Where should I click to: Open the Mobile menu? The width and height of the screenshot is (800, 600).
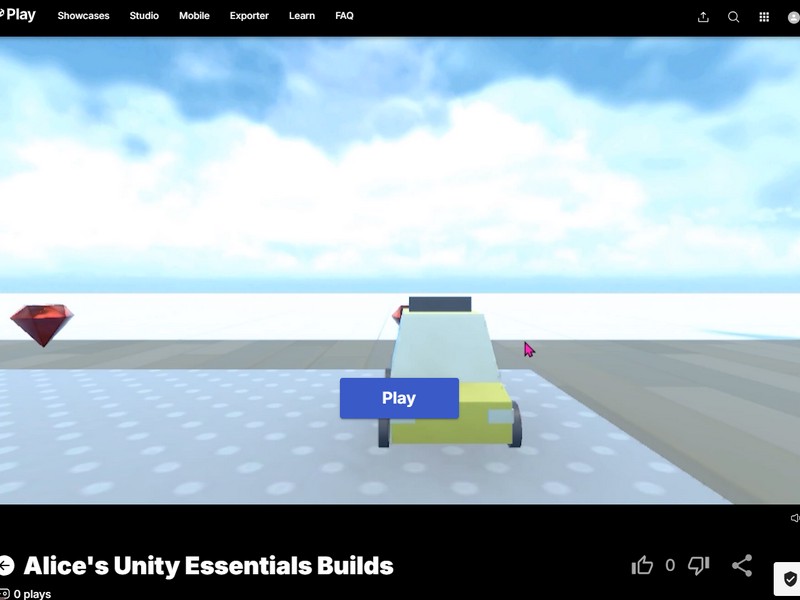point(194,16)
